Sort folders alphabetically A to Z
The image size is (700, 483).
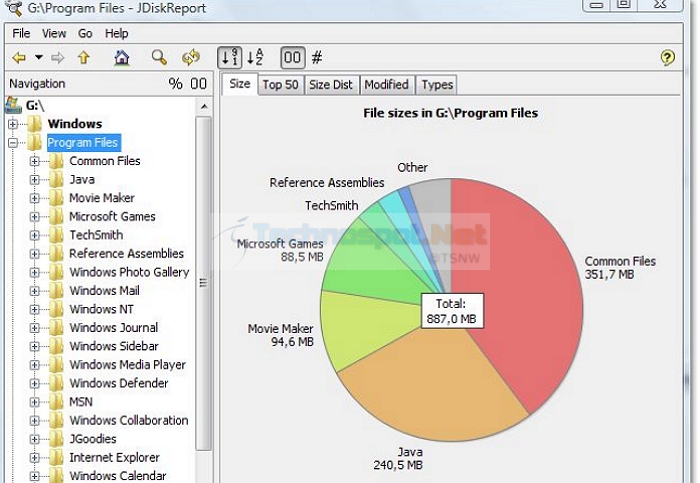coord(255,58)
